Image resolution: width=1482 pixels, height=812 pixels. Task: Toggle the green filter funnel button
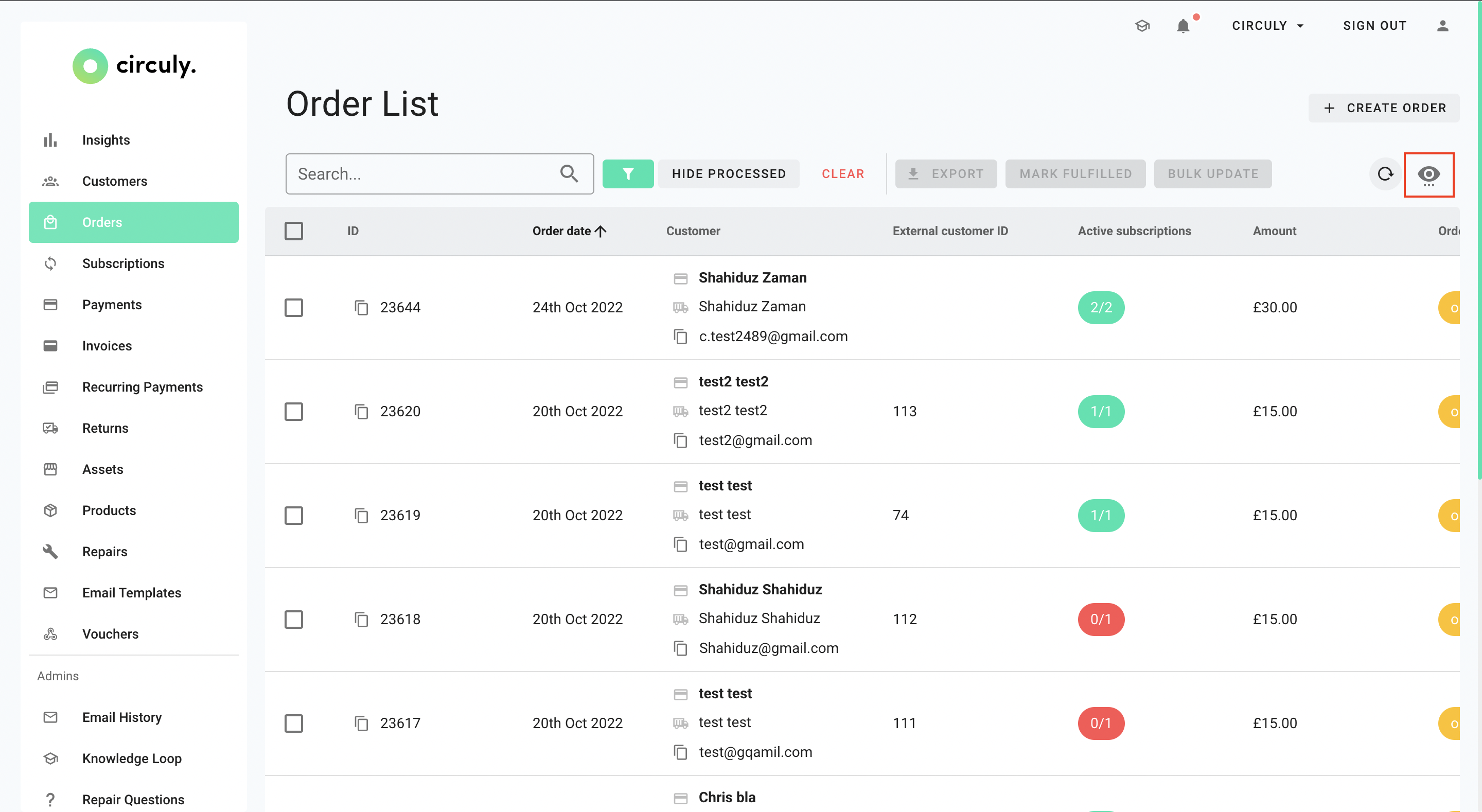click(x=628, y=174)
